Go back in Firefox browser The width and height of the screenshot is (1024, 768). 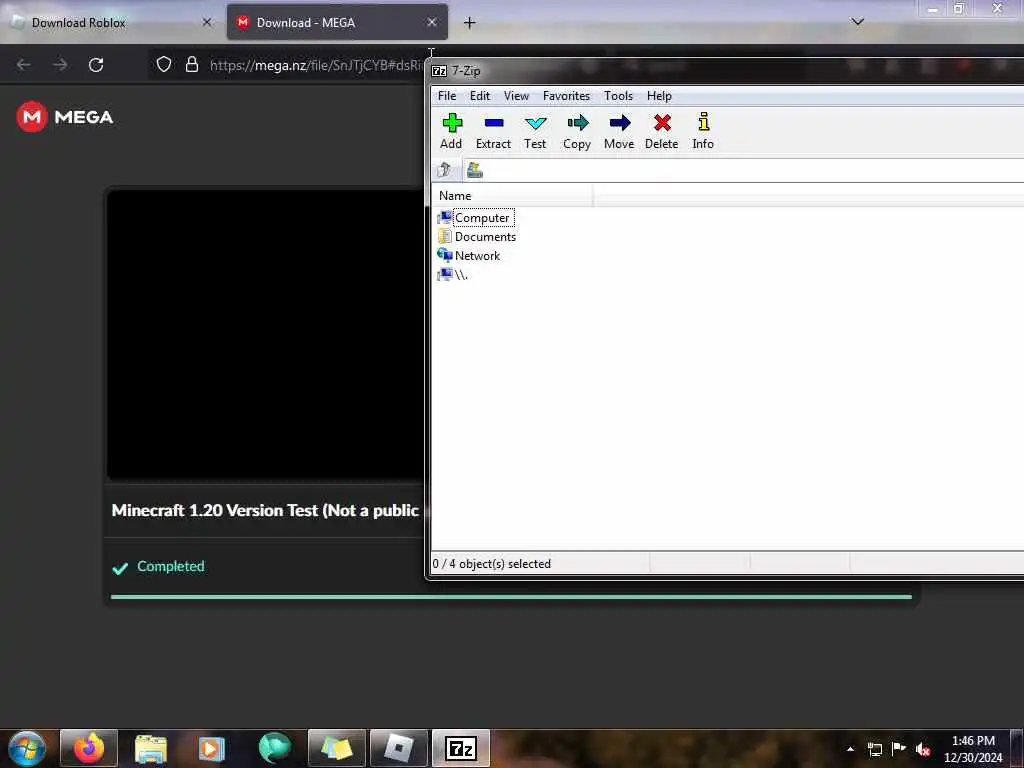click(24, 65)
